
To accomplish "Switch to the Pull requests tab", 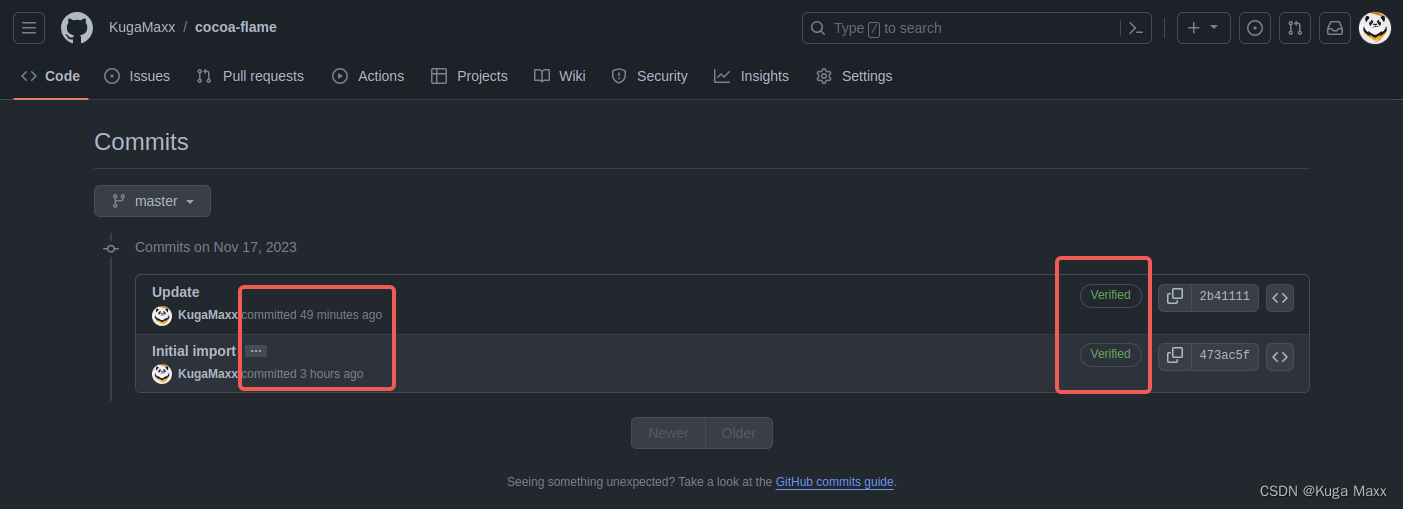I will [x=250, y=76].
